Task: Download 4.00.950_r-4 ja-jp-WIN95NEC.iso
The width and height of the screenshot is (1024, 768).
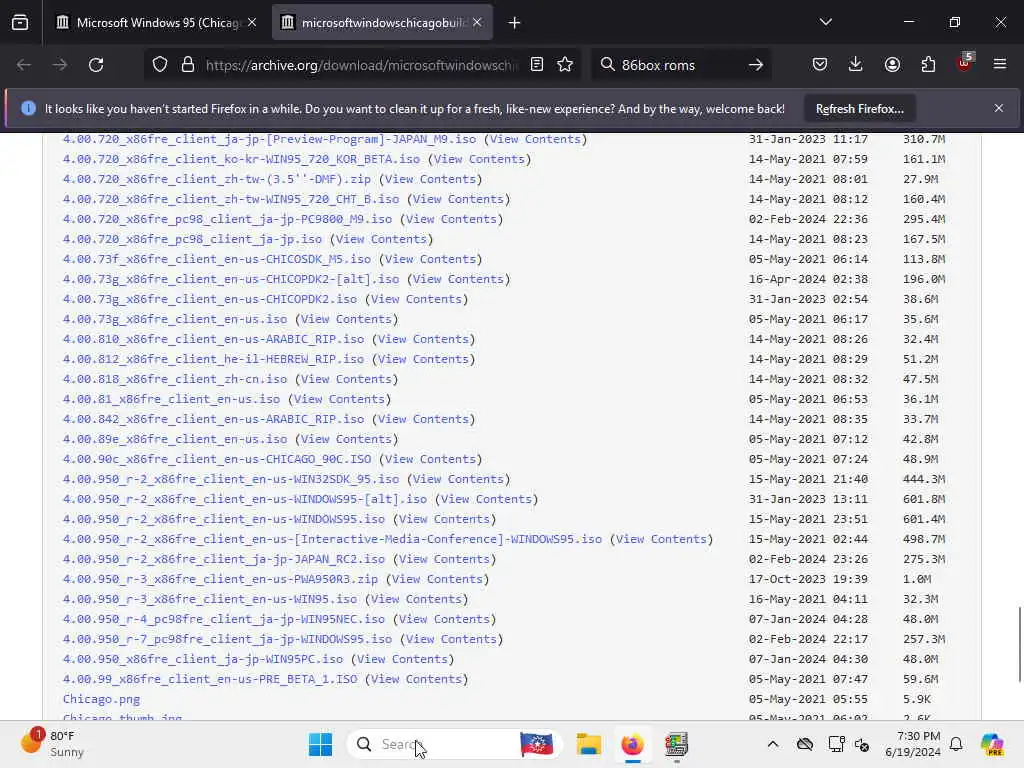Action: 224,619
